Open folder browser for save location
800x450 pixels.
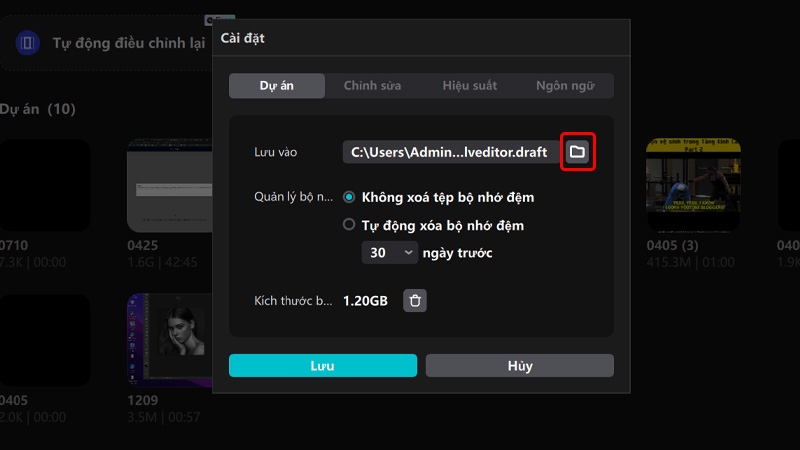(x=577, y=152)
